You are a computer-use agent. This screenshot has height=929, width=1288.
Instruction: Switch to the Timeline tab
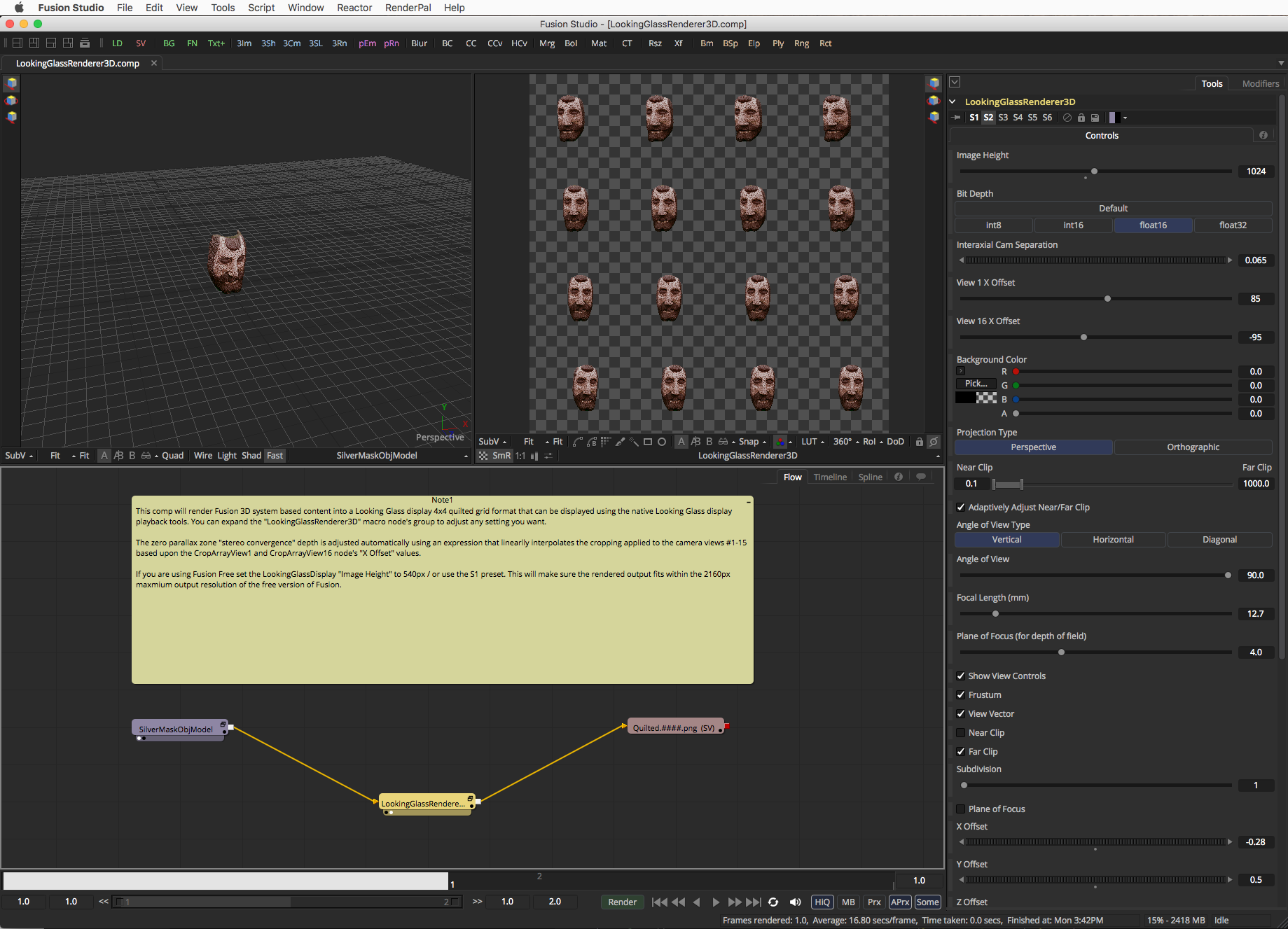(830, 477)
